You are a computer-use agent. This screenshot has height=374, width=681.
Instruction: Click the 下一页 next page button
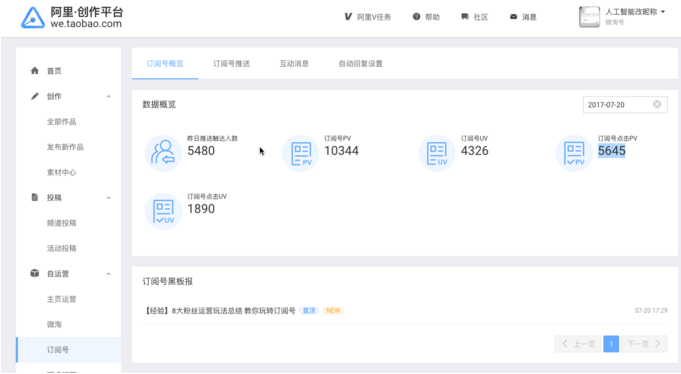(x=644, y=344)
